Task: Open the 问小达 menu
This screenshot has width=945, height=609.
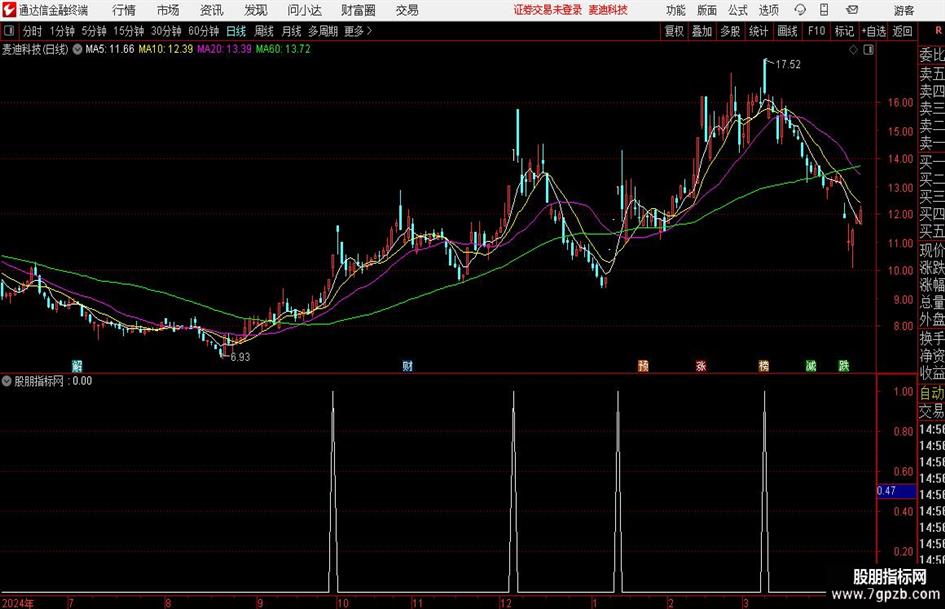Action: [304, 10]
